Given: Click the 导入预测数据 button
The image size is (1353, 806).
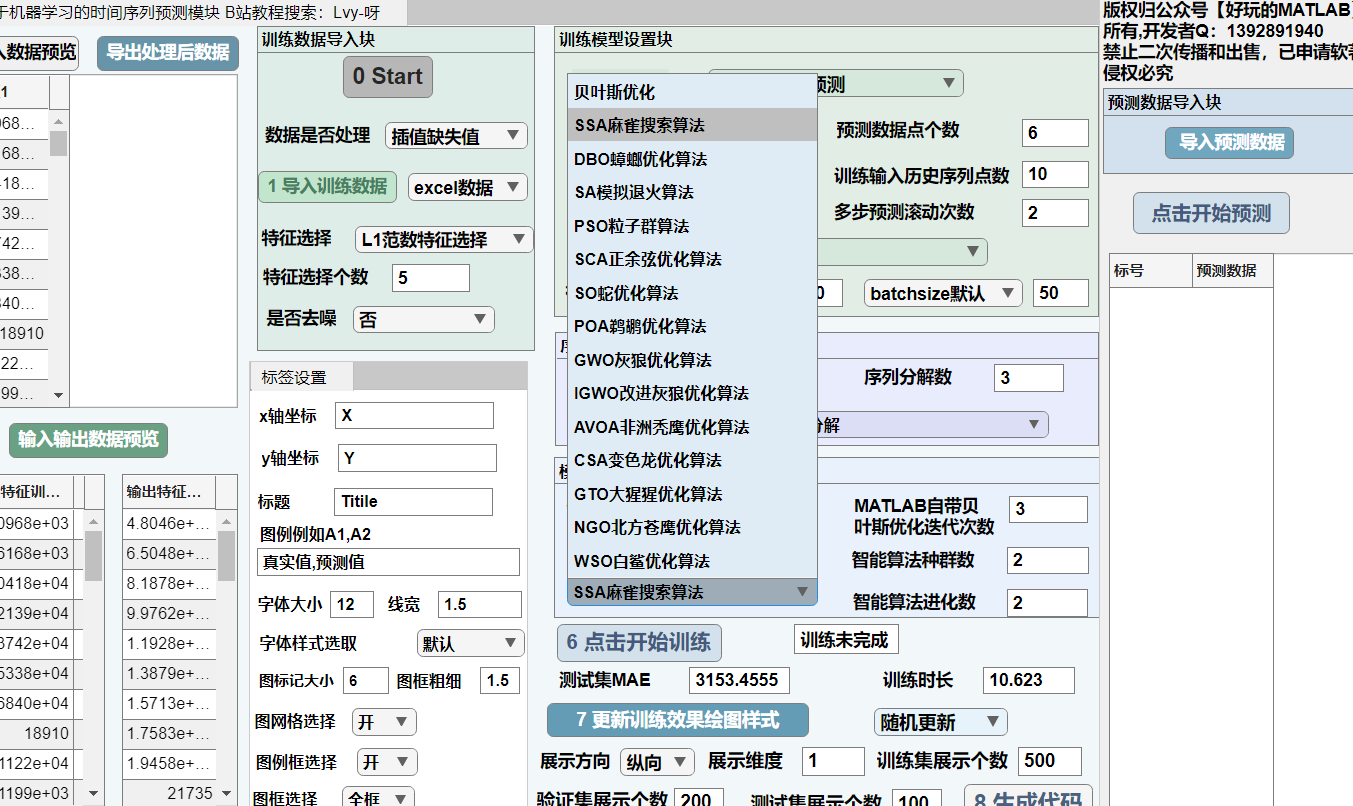Looking at the screenshot, I should [1229, 143].
